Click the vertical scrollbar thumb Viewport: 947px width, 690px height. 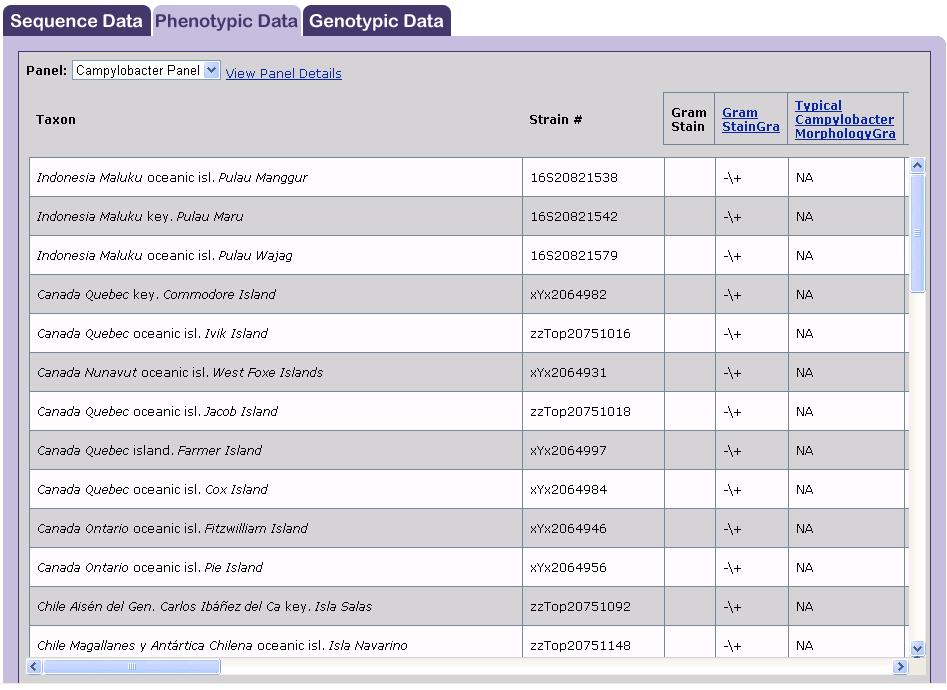coord(917,233)
